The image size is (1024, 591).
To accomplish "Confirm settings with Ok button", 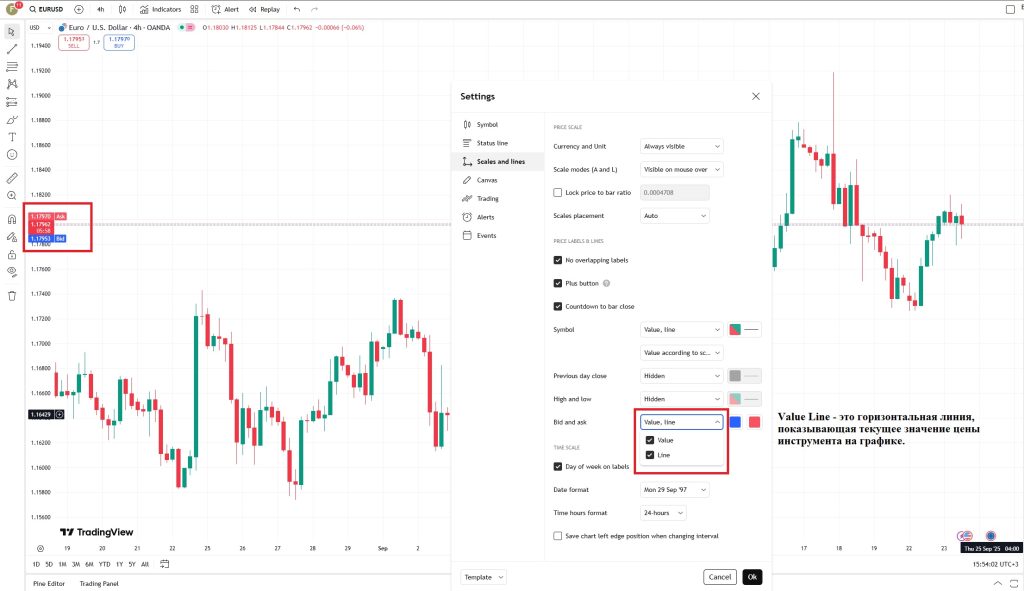I will coord(752,577).
